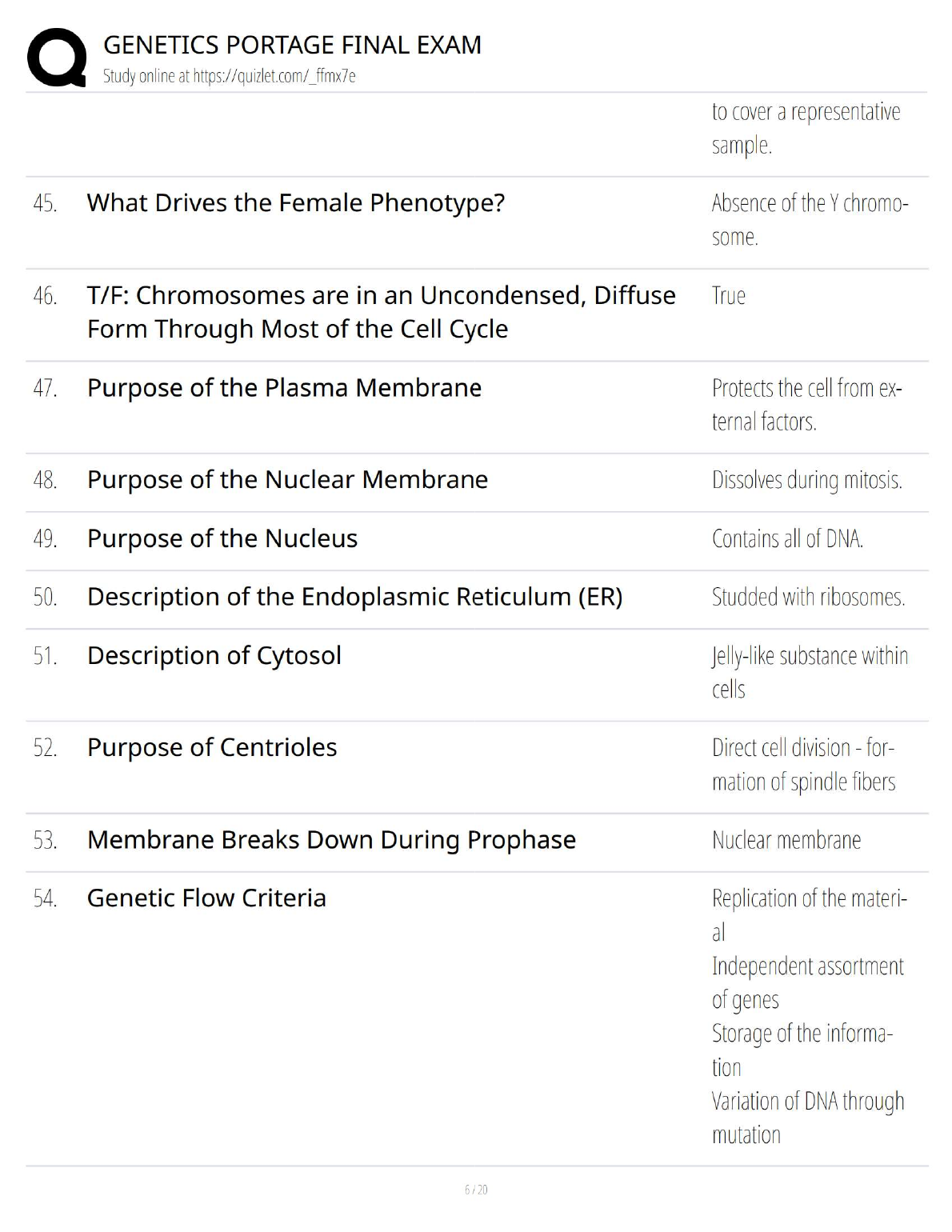Select question 45 about Female Phenotype
The width and height of the screenshot is (952, 1232).
click(295, 203)
